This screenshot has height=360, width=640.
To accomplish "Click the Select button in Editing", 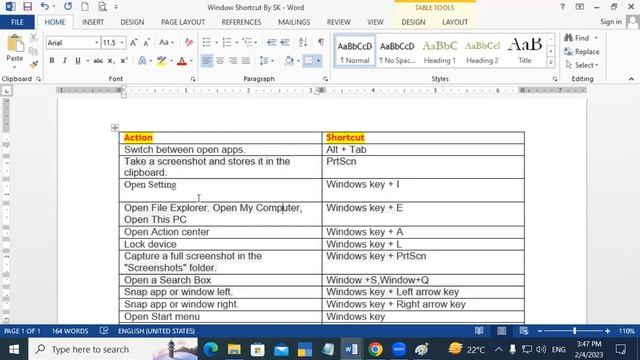I will tap(582, 65).
